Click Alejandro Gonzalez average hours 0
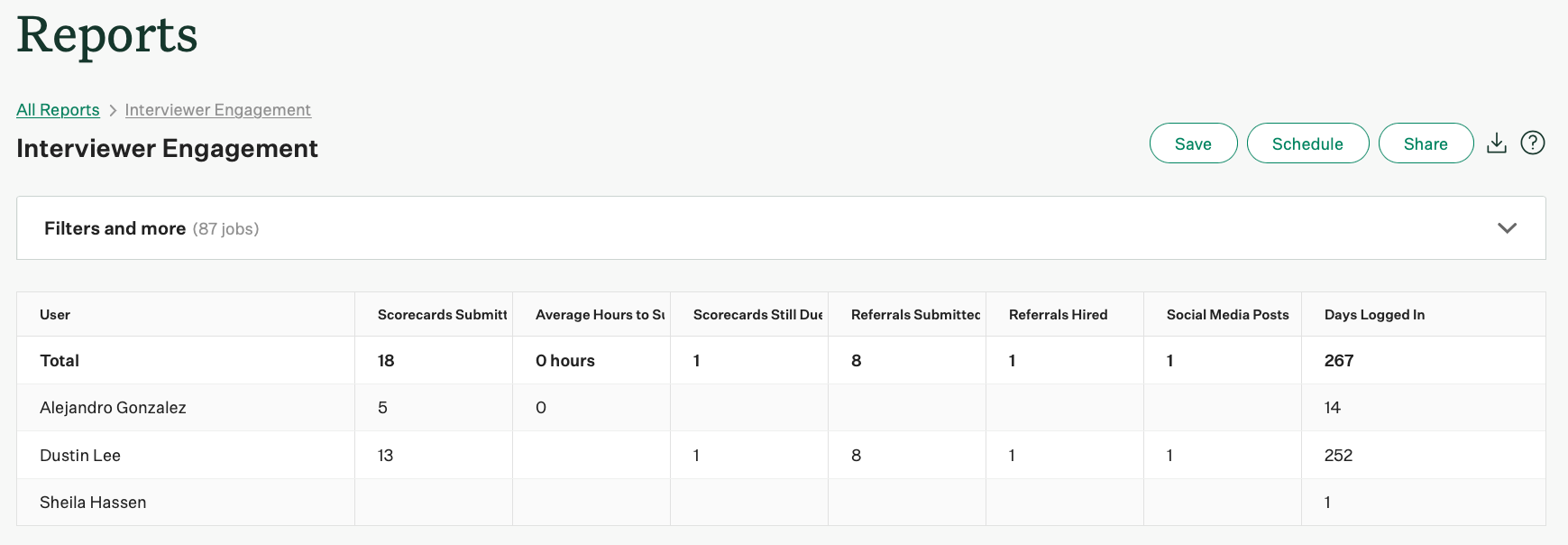1568x545 pixels. (x=541, y=408)
